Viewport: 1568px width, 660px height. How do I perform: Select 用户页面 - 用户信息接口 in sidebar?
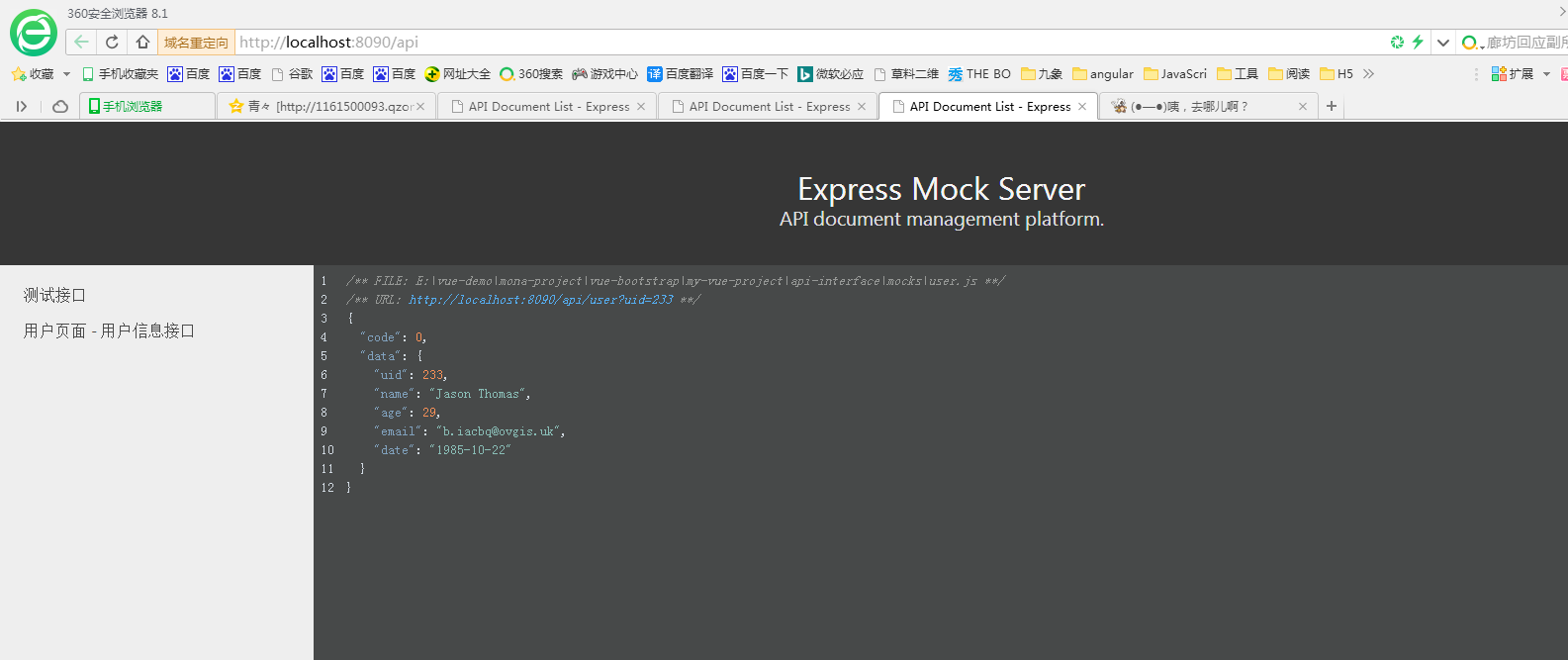click(109, 330)
